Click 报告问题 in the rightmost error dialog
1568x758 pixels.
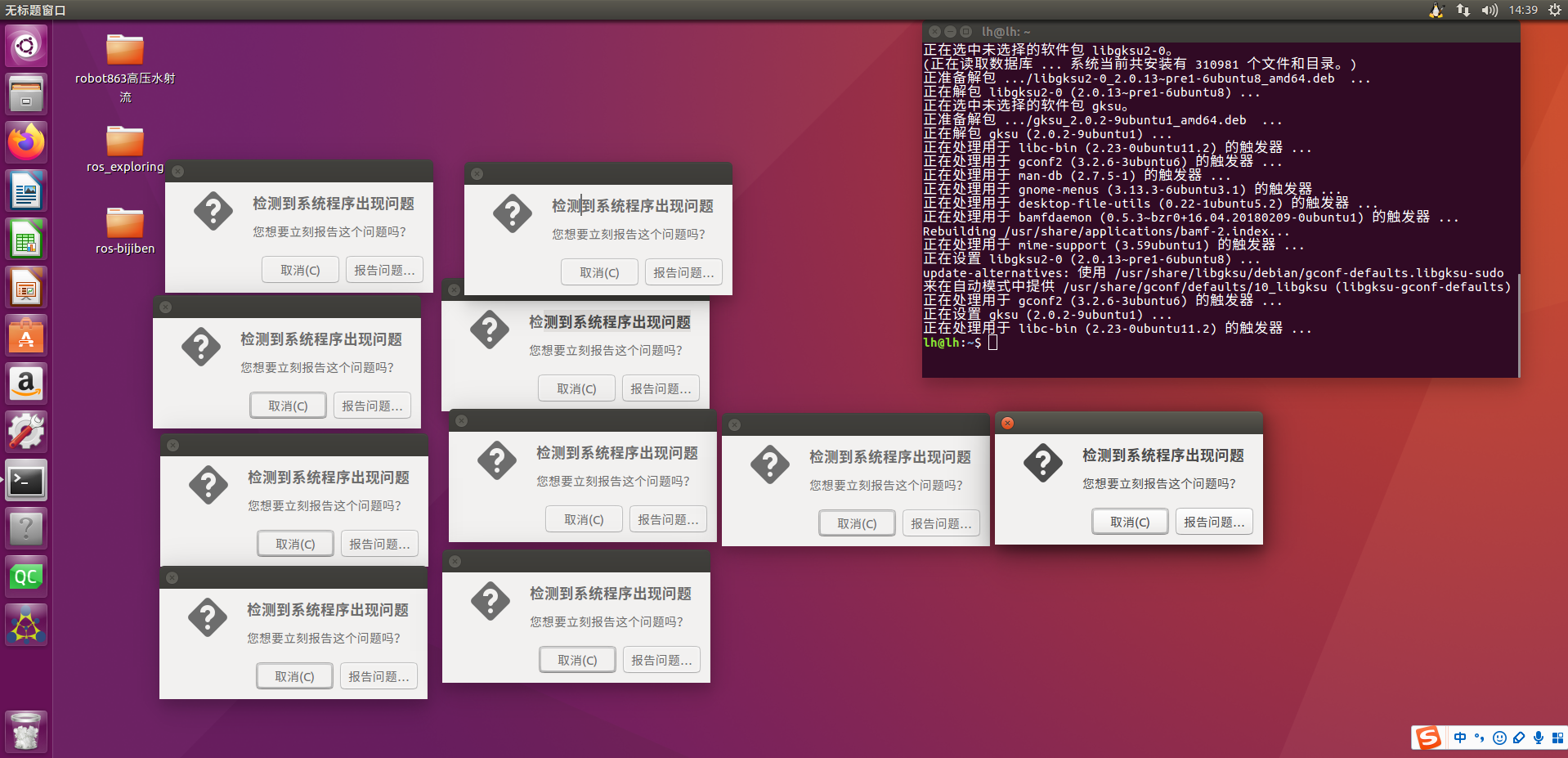[1214, 521]
